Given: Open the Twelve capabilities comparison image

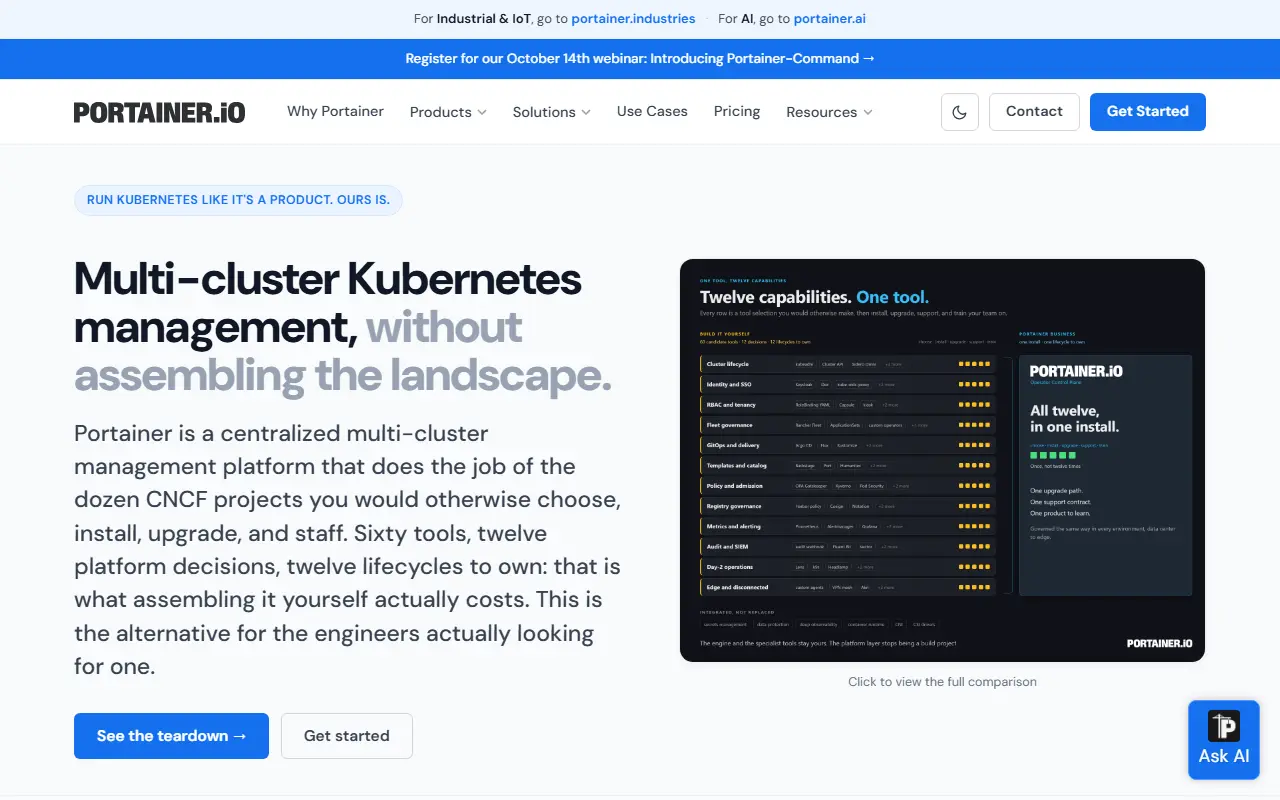Looking at the screenshot, I should [942, 460].
